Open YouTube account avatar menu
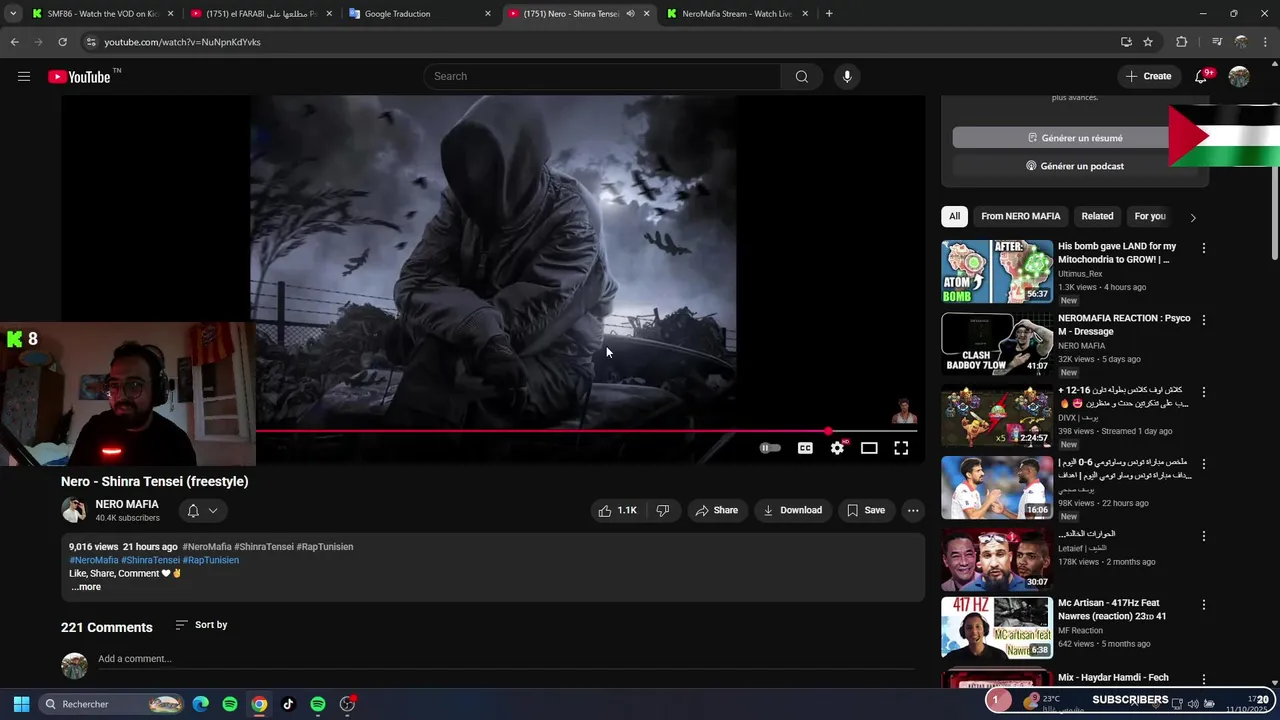1280x720 pixels. click(1239, 76)
